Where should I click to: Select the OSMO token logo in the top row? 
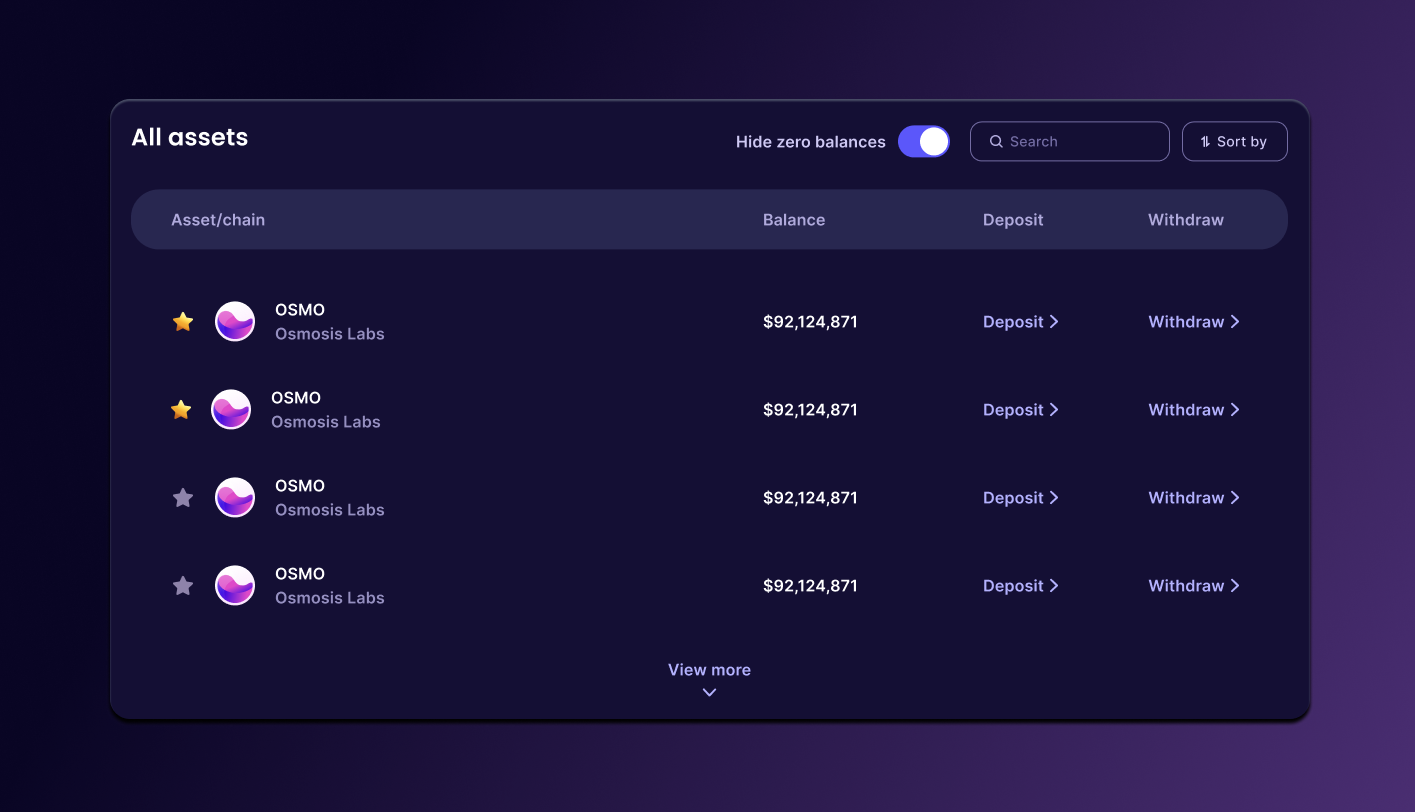click(x=234, y=321)
